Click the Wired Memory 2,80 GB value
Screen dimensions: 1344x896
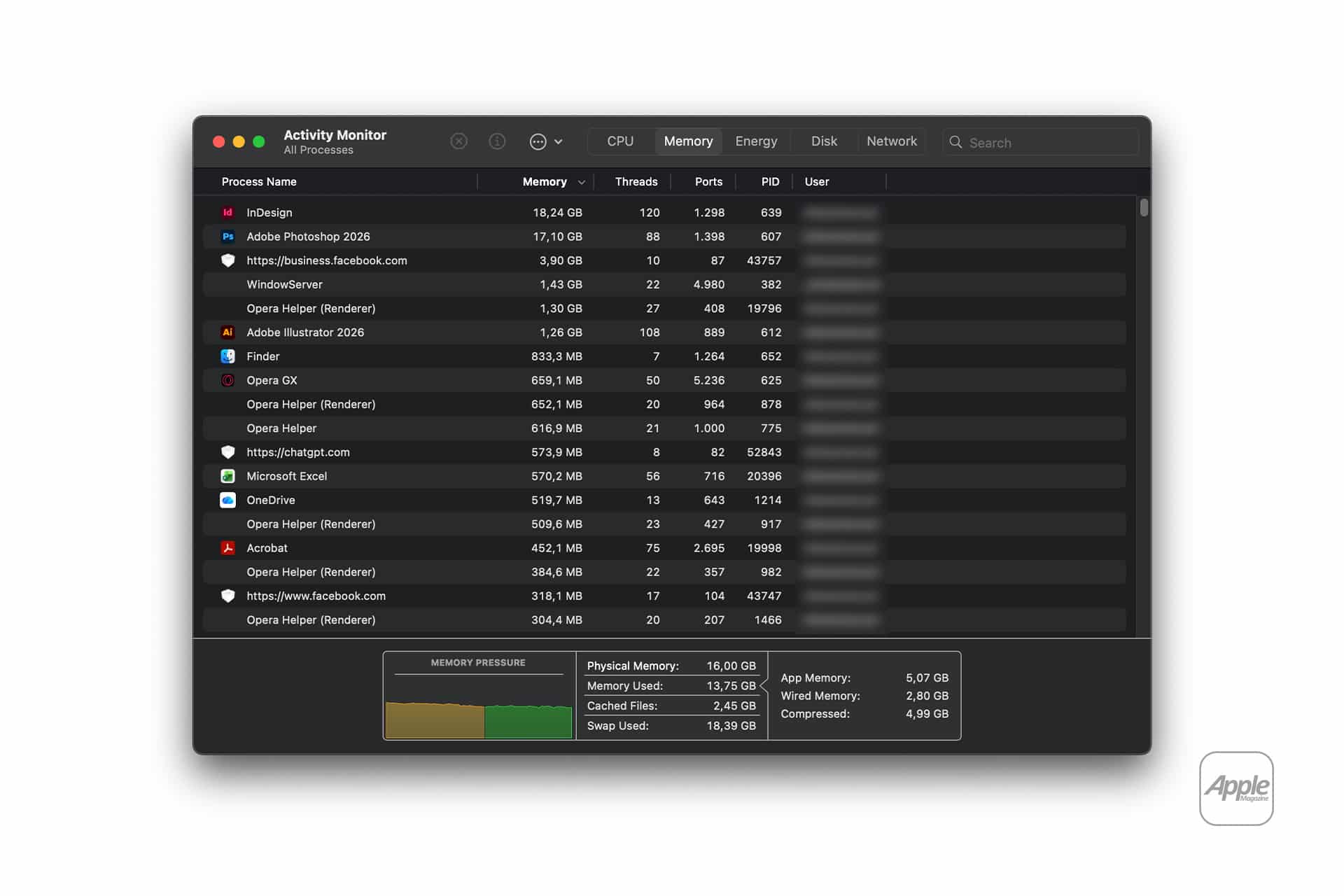click(927, 696)
